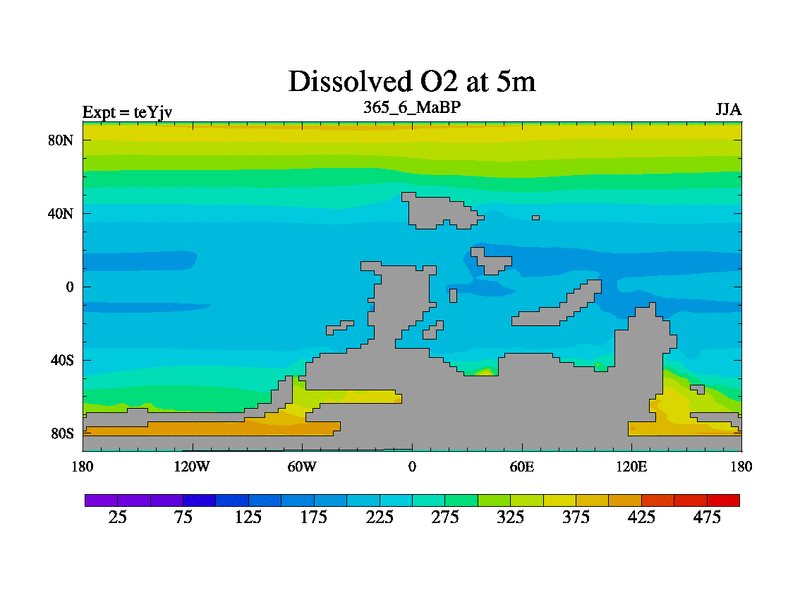Click the tiny gray island east of northern landmass
The image size is (800, 600).
[536, 217]
